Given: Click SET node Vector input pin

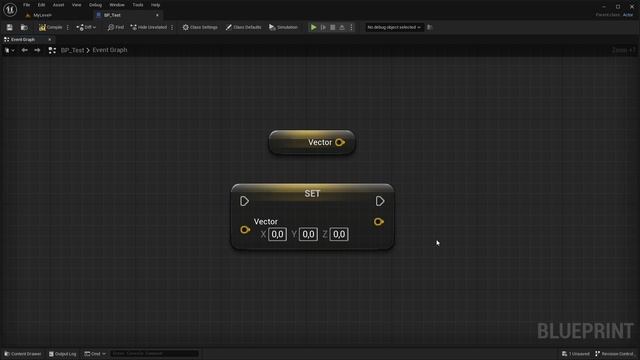Looking at the screenshot, I should (x=245, y=230).
